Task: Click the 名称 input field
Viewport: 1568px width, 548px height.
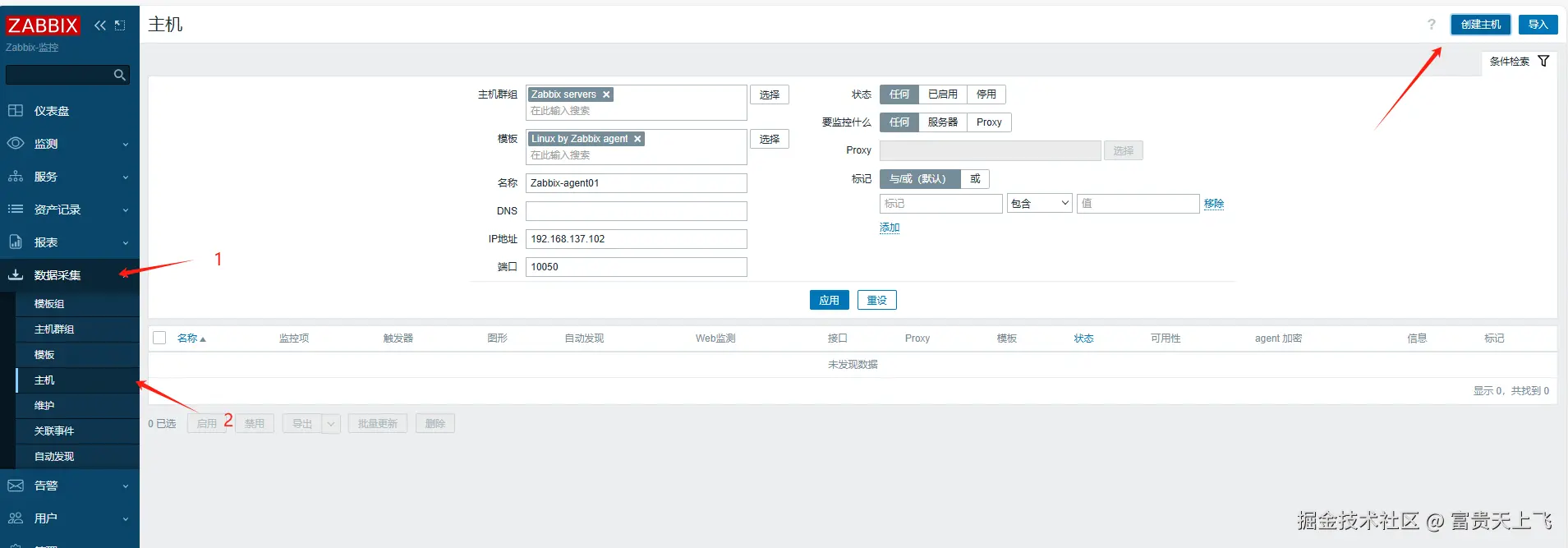Action: point(637,183)
